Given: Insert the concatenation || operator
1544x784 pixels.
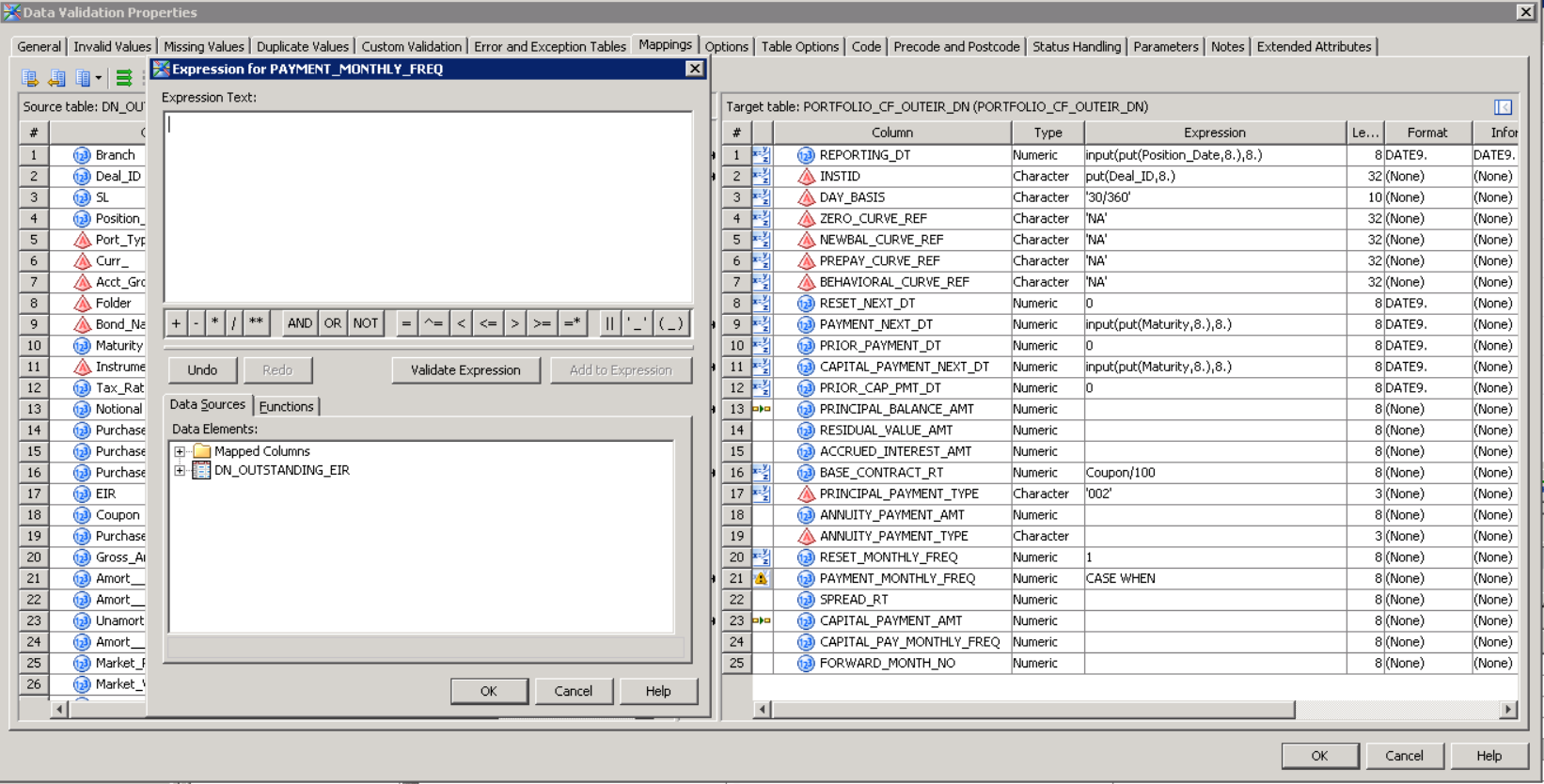Looking at the screenshot, I should coord(609,323).
